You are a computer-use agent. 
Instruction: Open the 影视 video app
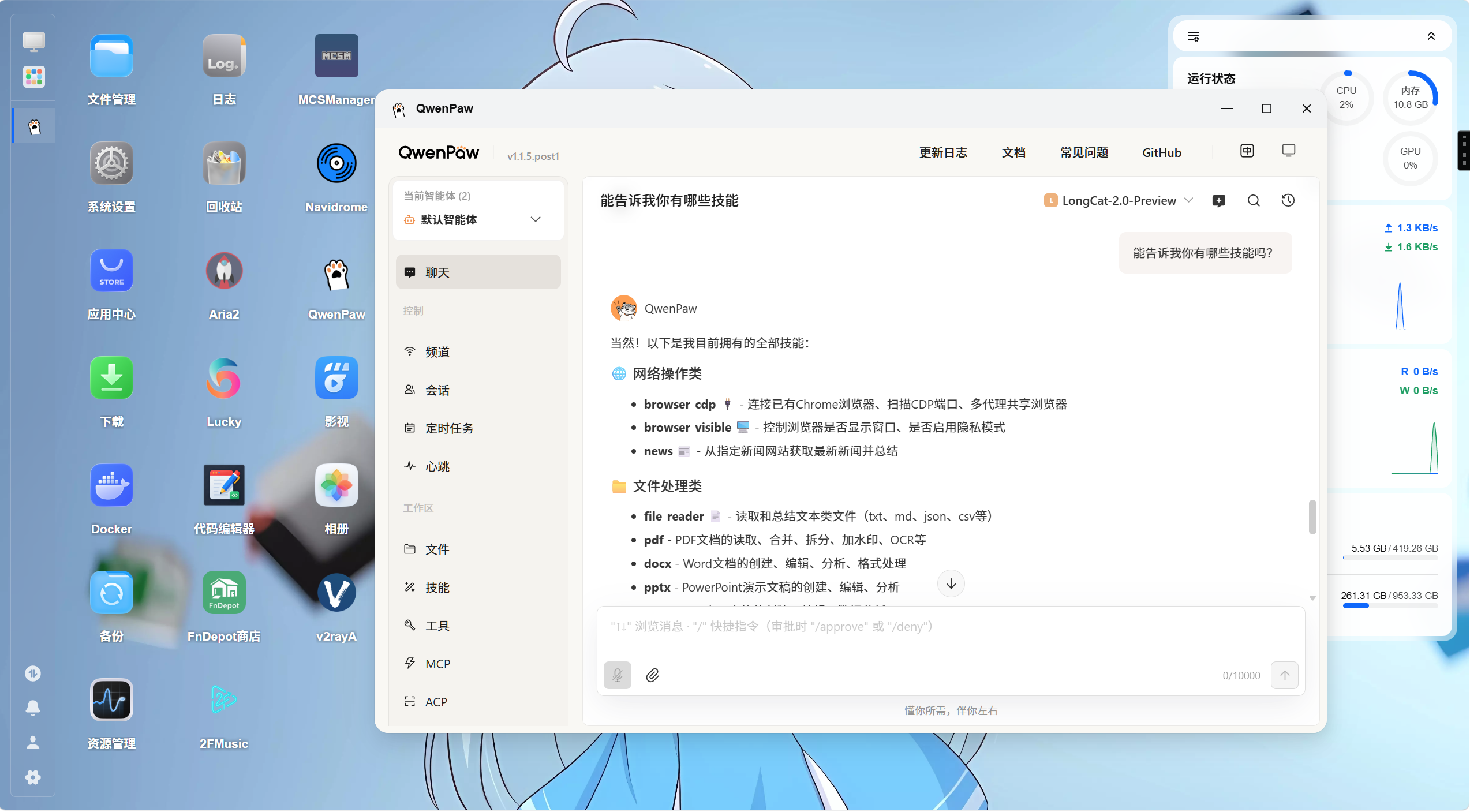click(336, 378)
